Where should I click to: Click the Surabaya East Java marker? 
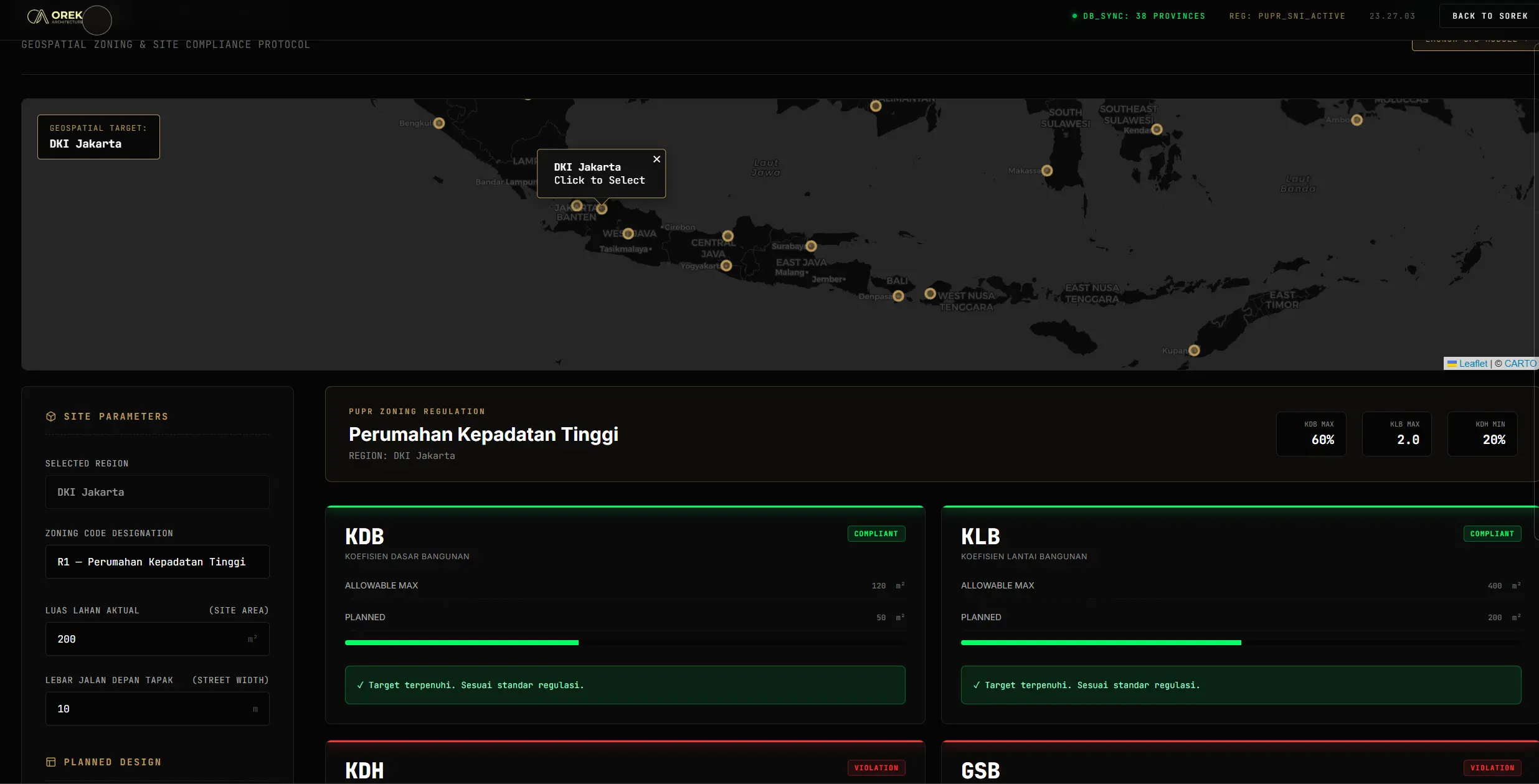pos(811,246)
